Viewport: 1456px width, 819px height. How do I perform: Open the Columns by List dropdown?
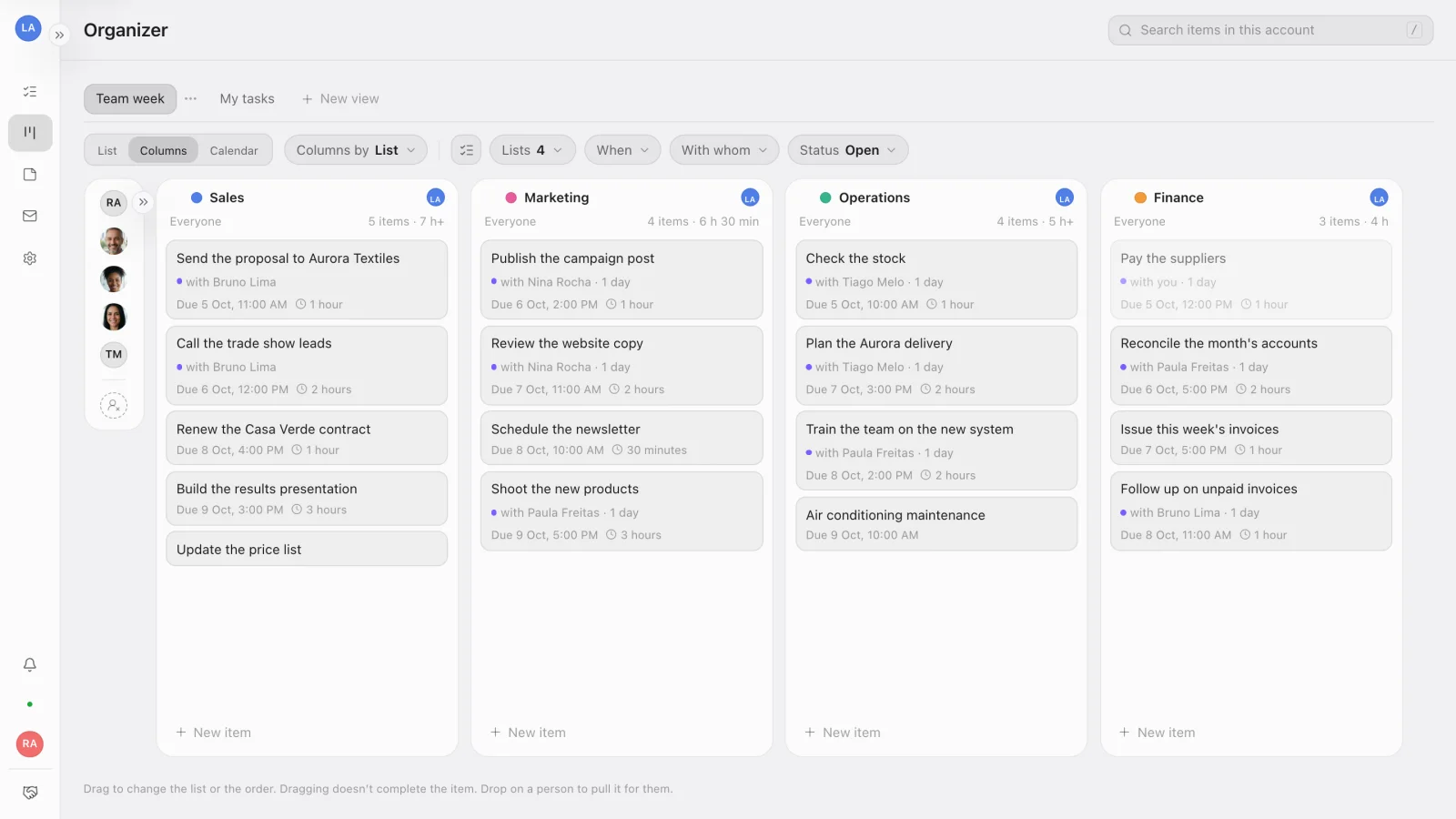(x=356, y=150)
